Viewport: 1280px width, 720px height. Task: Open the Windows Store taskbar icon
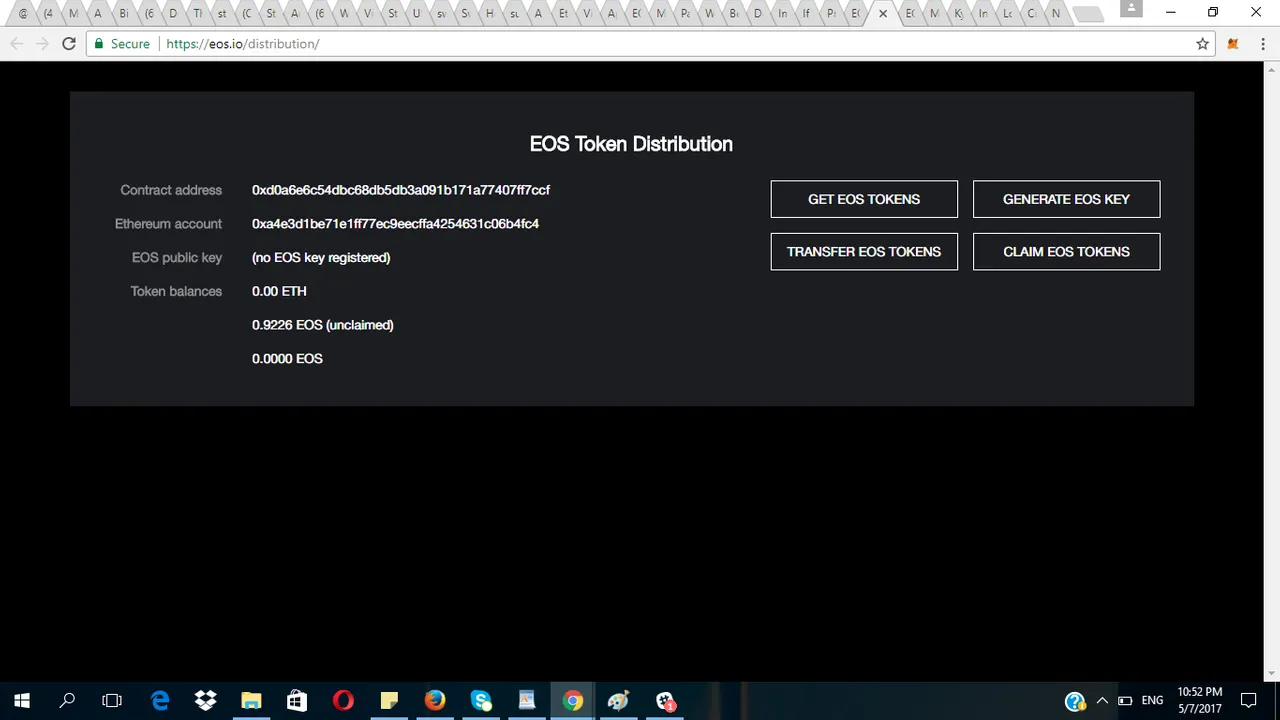point(297,701)
